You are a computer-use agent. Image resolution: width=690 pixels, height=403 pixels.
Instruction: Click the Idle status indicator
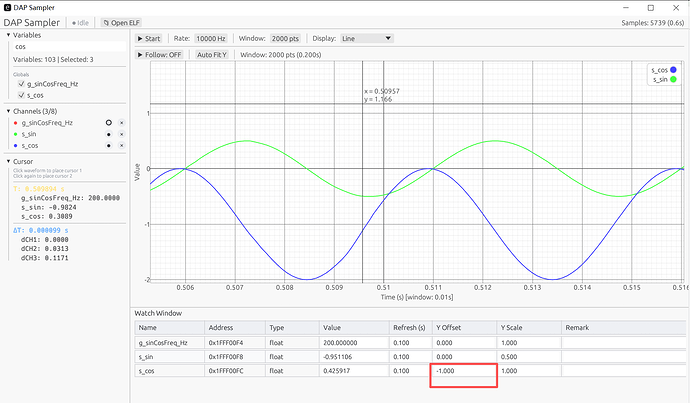(x=81, y=23)
